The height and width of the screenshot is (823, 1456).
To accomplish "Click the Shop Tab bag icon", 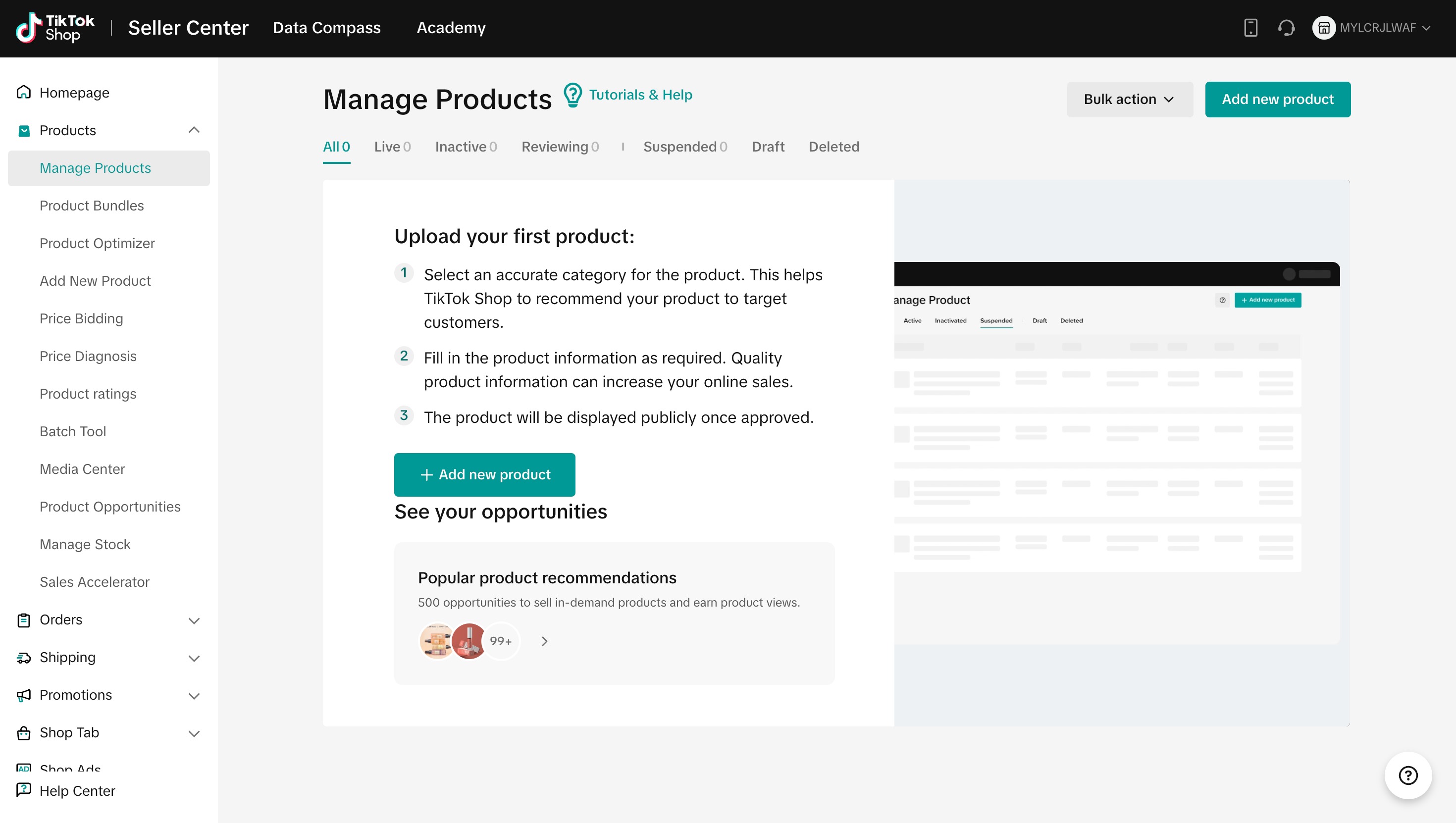I will [x=24, y=732].
